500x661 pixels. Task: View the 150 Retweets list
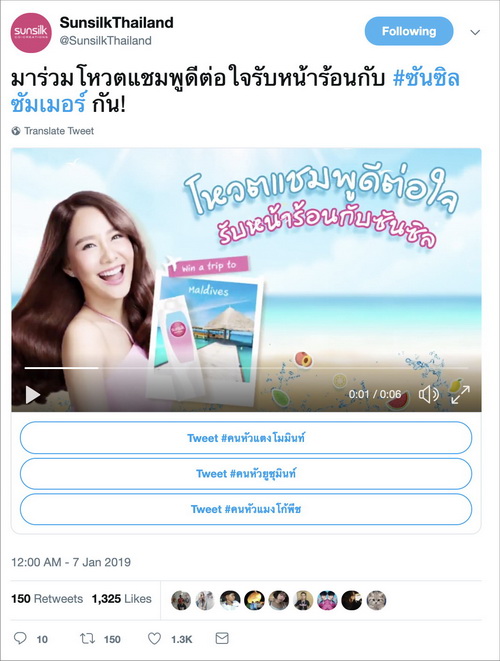47,599
